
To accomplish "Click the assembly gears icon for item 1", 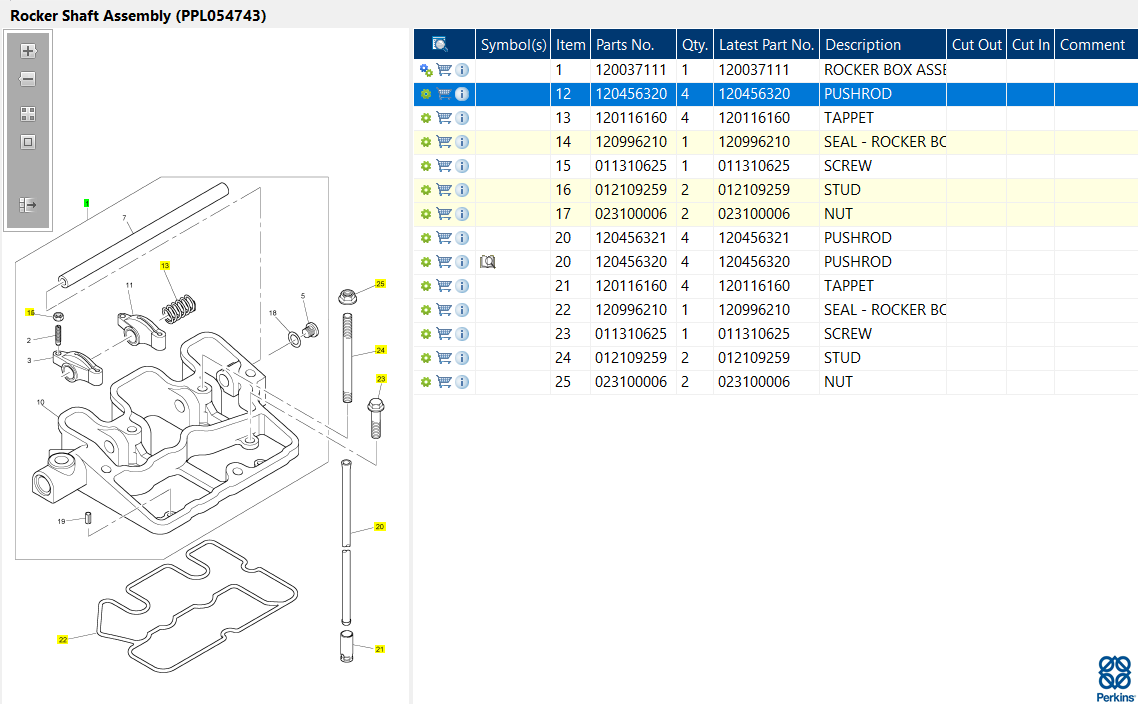I will [x=426, y=70].
